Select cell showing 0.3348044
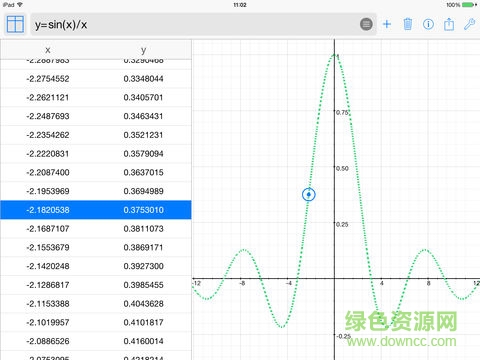This screenshot has width=480, height=360. pos(143,79)
